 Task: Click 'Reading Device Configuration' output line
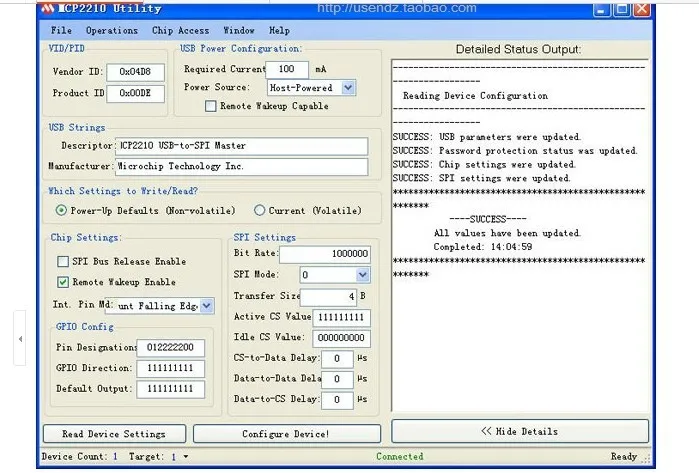[x=475, y=96]
